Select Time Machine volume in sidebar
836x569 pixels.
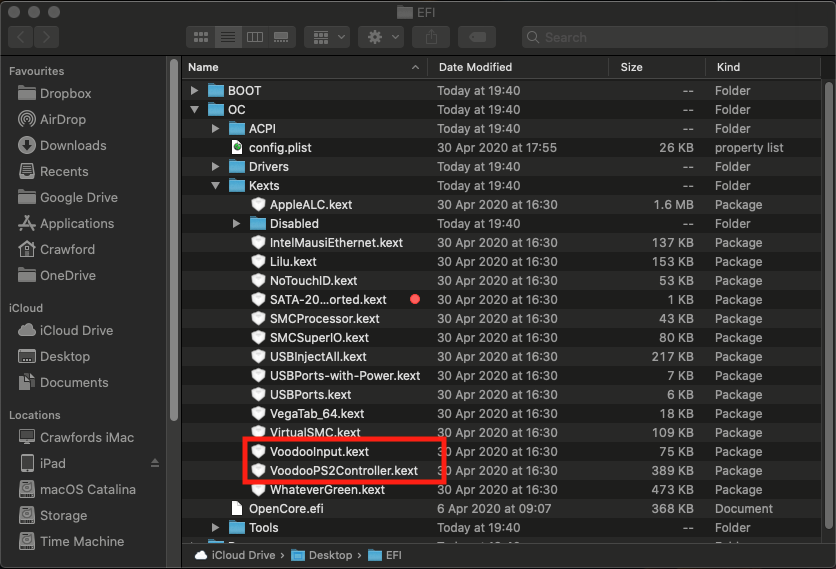[x=71, y=542]
